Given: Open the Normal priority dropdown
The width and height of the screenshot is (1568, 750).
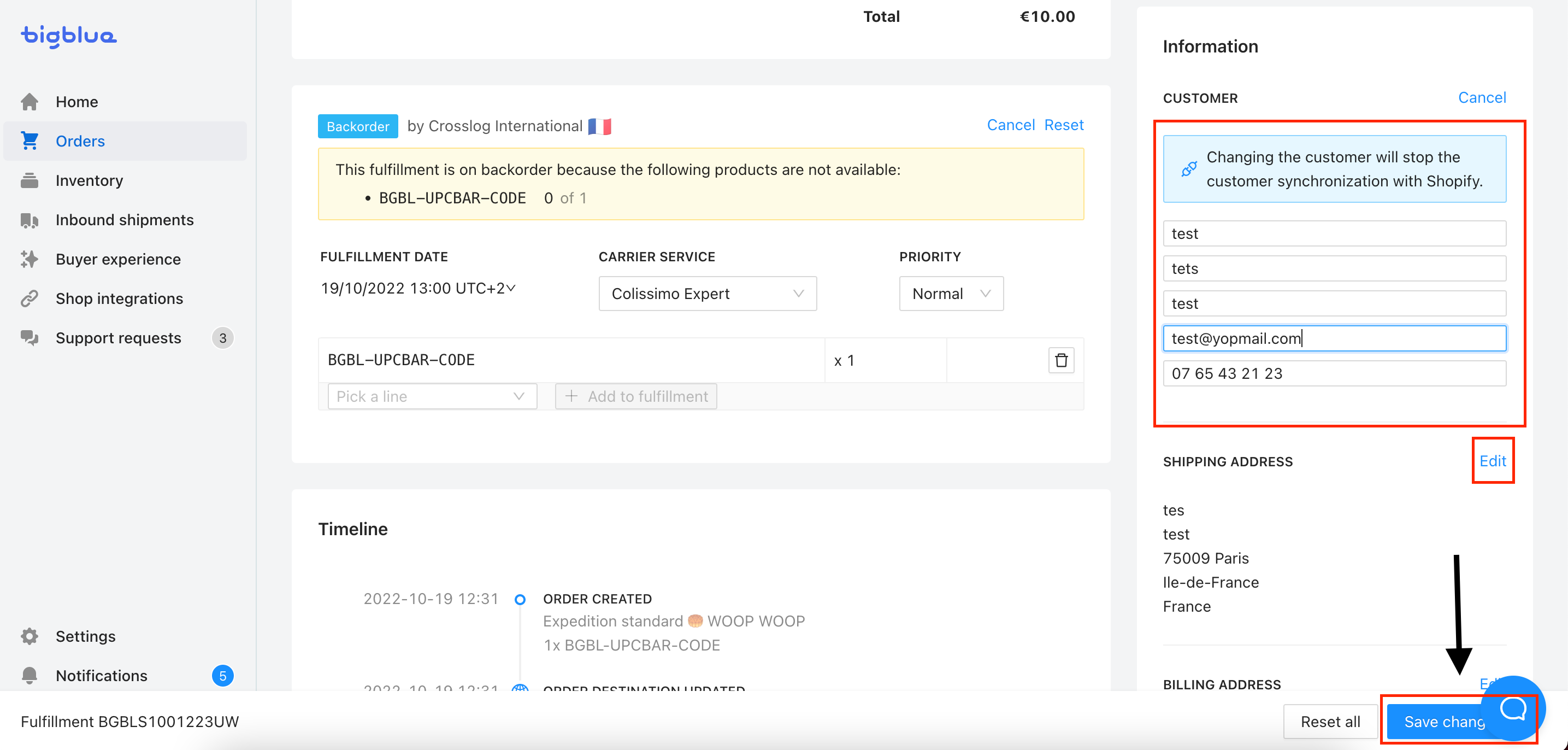Looking at the screenshot, I should pos(951,294).
